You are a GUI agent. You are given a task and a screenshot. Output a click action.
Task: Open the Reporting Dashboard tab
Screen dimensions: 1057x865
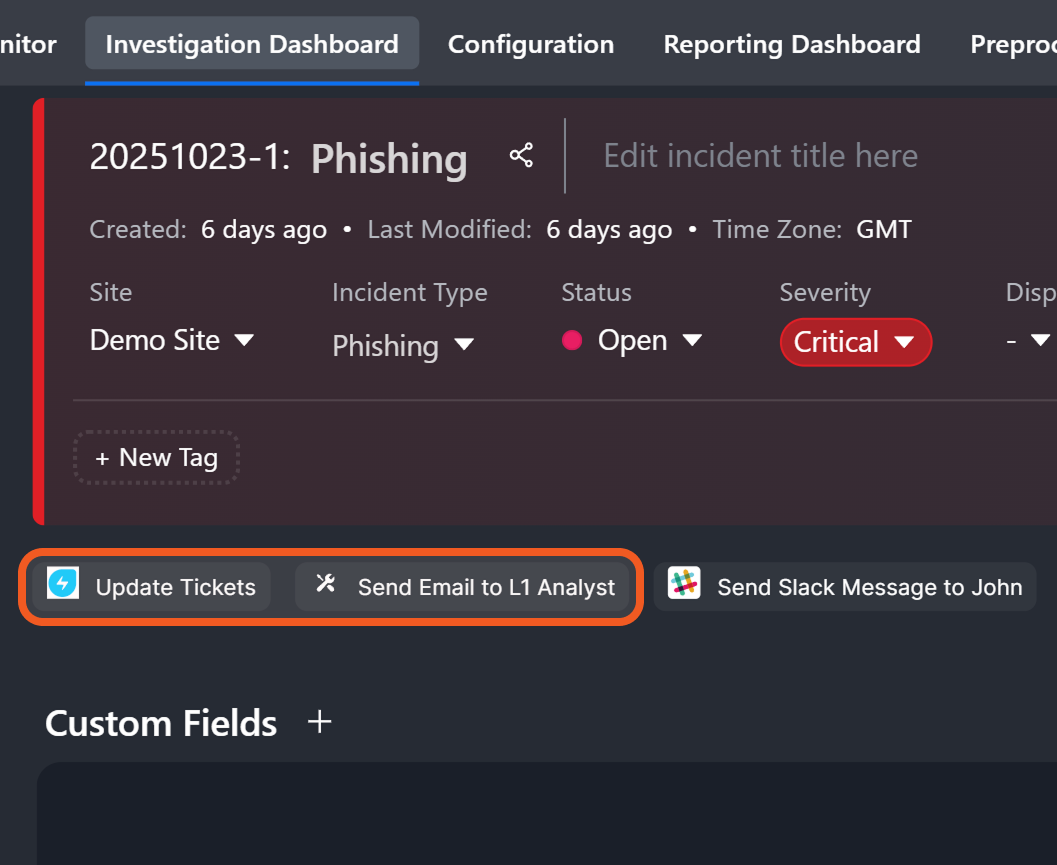click(792, 45)
